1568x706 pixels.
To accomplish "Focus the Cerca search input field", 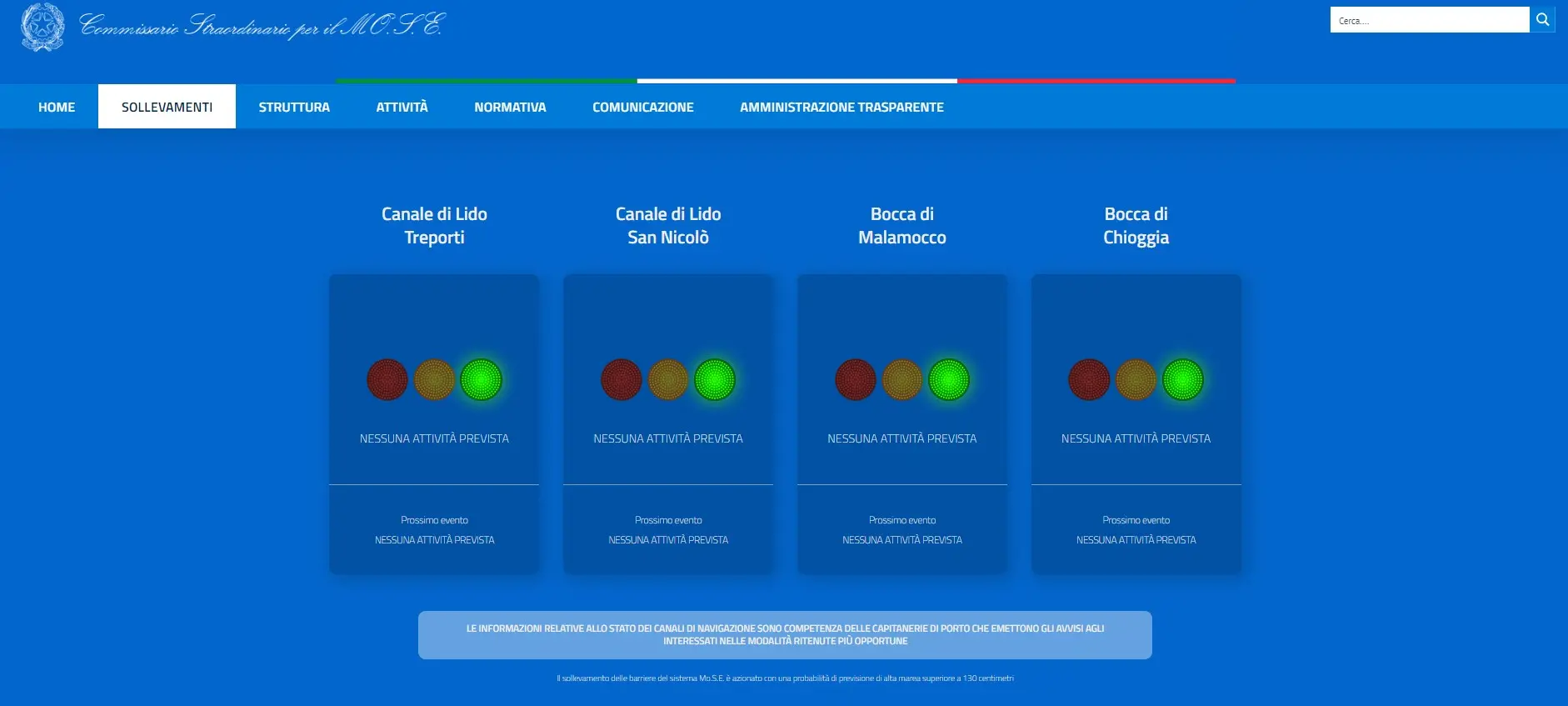I will coord(1430,20).
